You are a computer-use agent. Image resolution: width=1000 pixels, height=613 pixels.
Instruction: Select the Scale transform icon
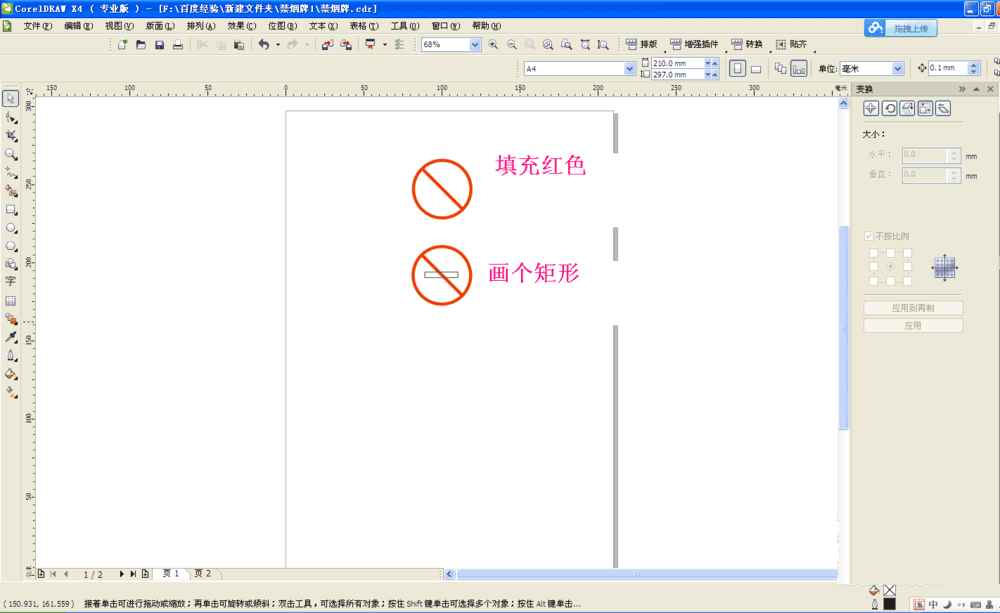(907, 108)
